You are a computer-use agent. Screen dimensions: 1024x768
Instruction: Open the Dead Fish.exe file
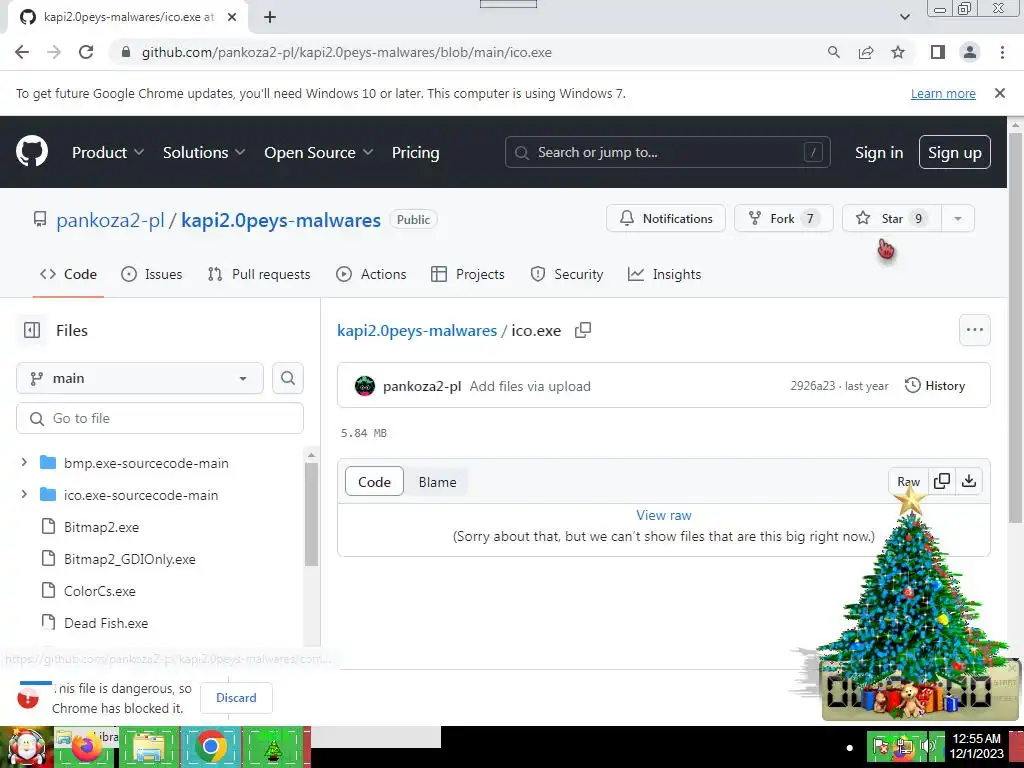tap(106, 623)
